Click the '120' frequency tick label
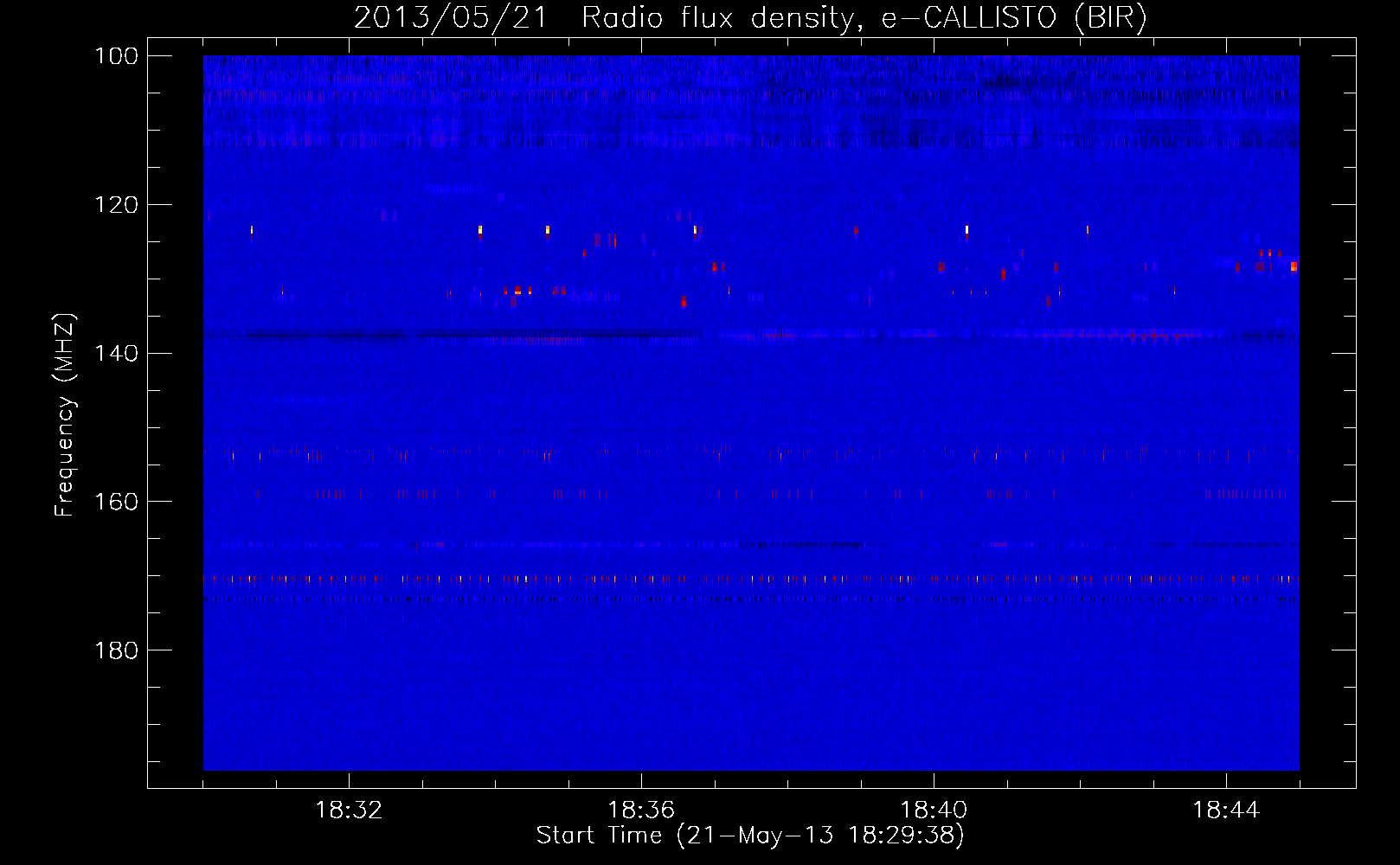The width and height of the screenshot is (1400, 865). pyautogui.click(x=115, y=205)
